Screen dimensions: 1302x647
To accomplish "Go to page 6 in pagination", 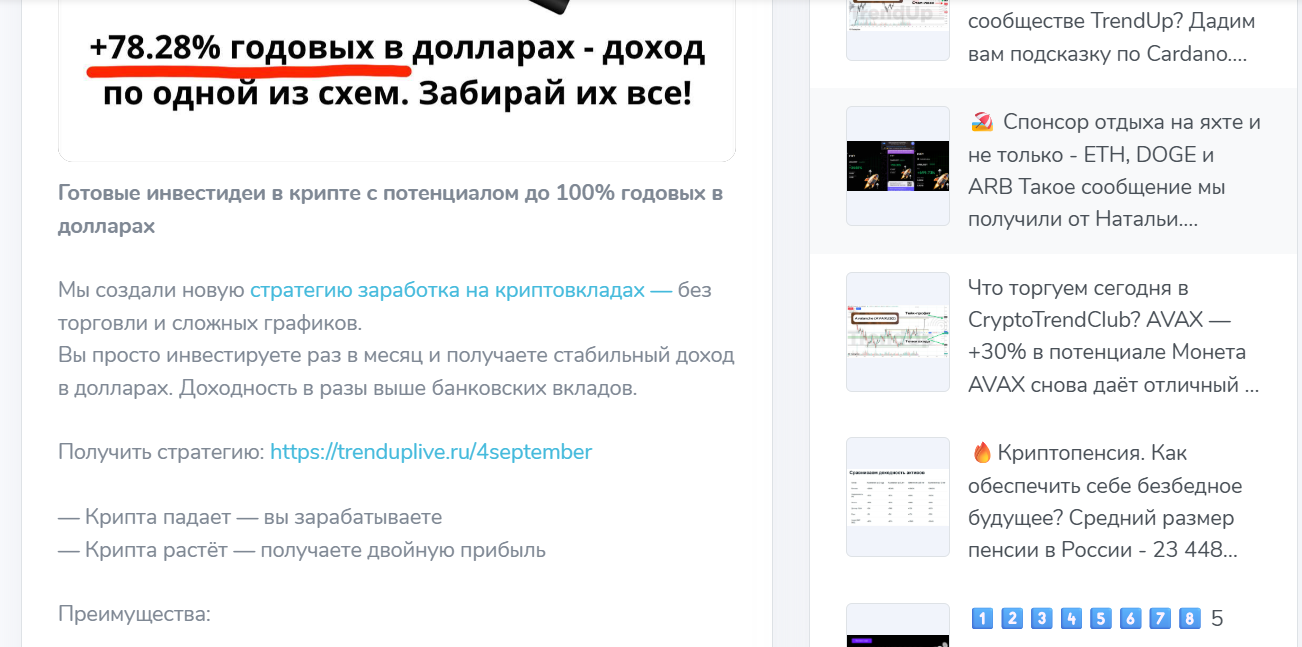I will click(1129, 618).
